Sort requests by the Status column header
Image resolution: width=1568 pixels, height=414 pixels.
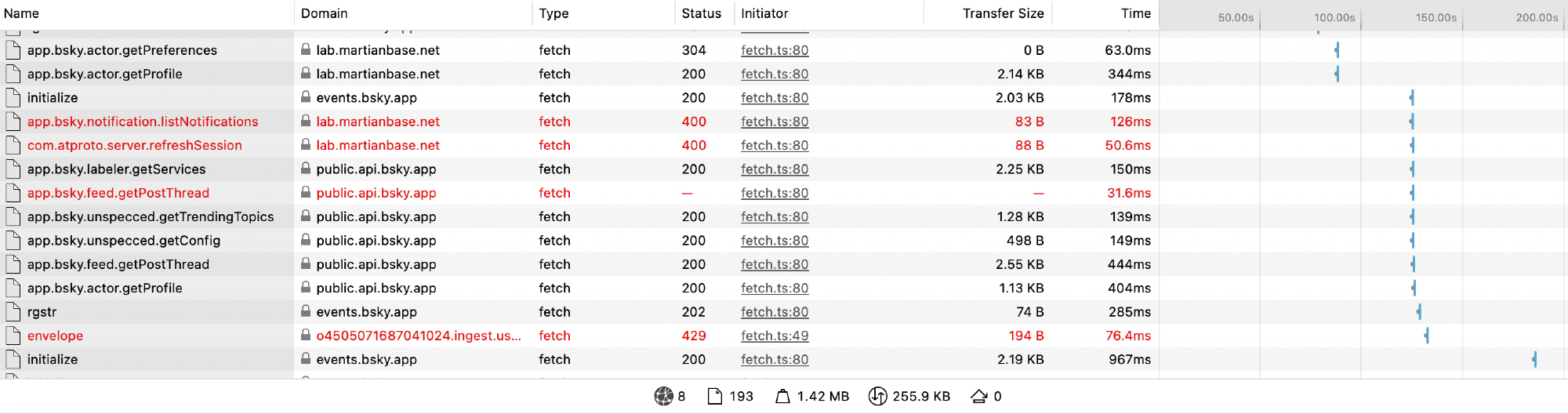click(701, 13)
